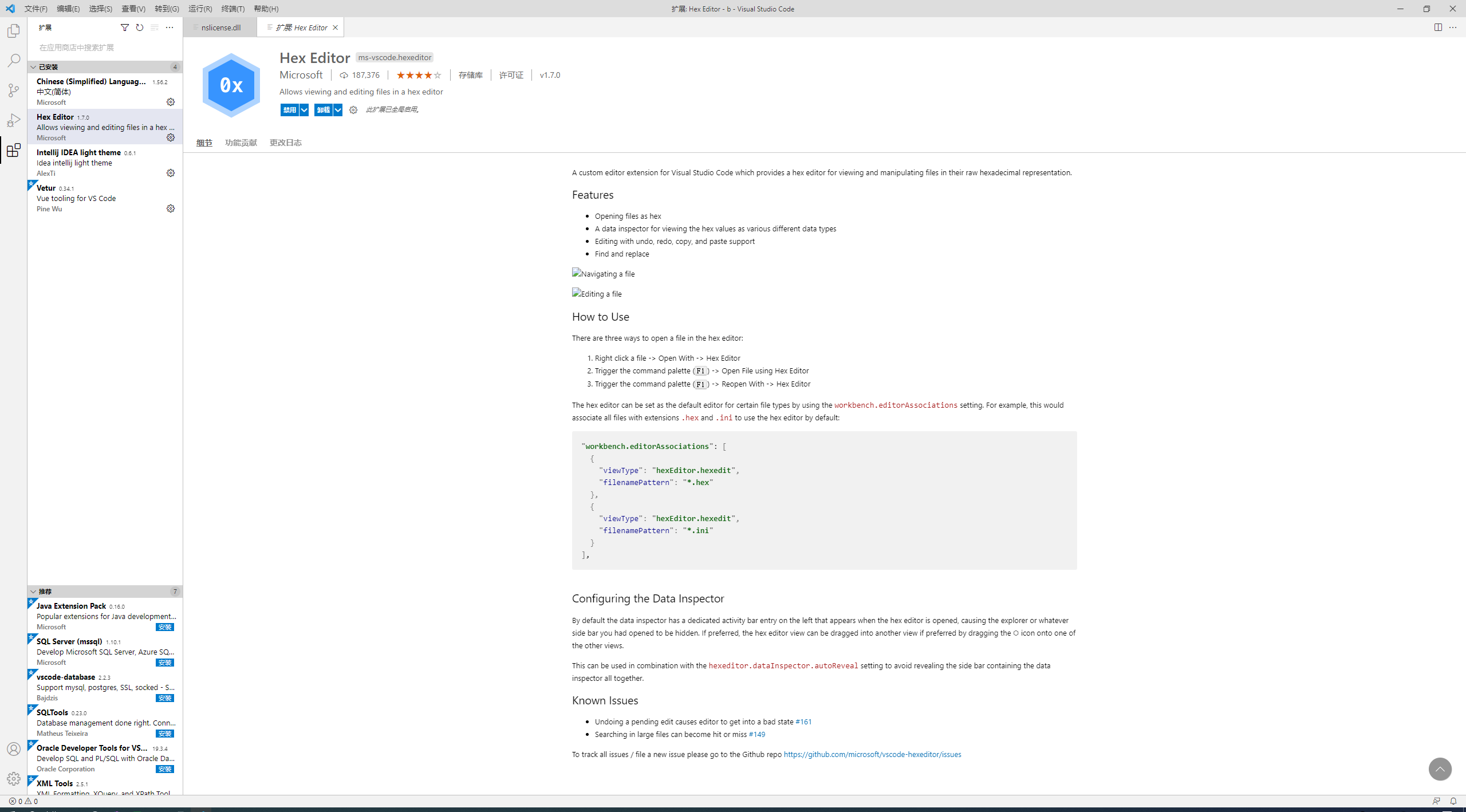Open the feedback icon in status bar

click(1436, 801)
